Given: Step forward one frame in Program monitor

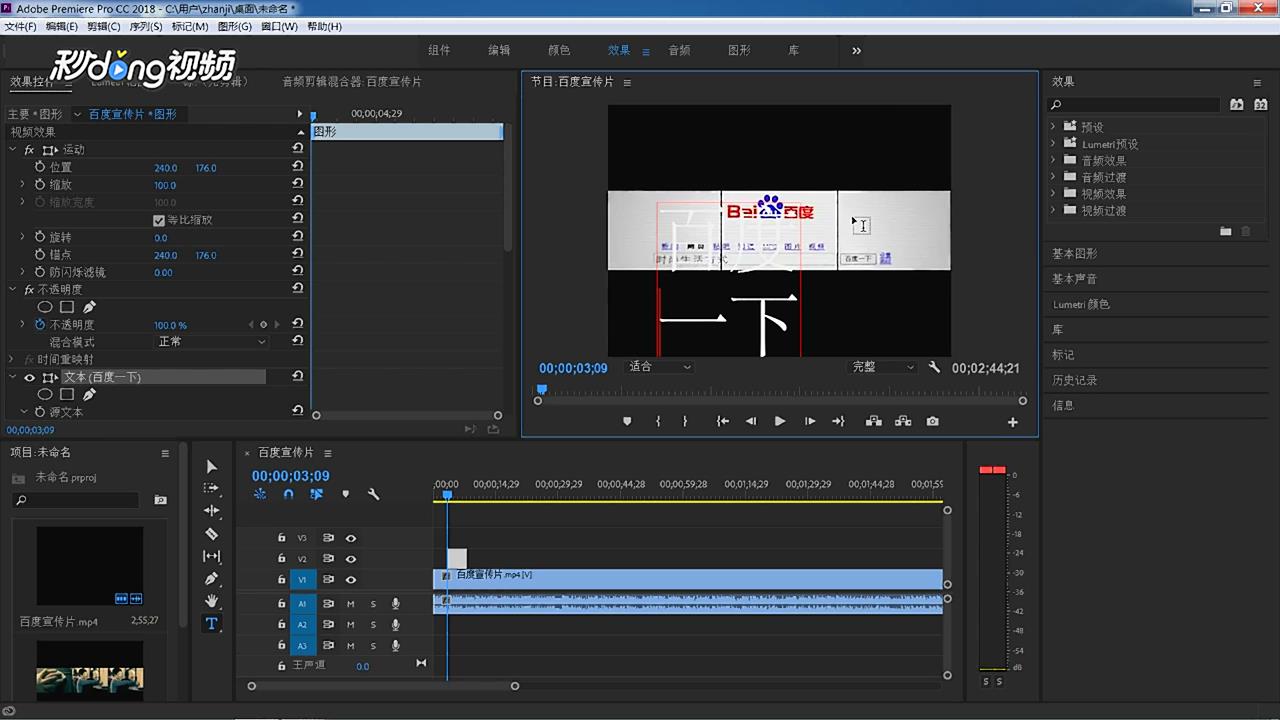Looking at the screenshot, I should coord(810,421).
